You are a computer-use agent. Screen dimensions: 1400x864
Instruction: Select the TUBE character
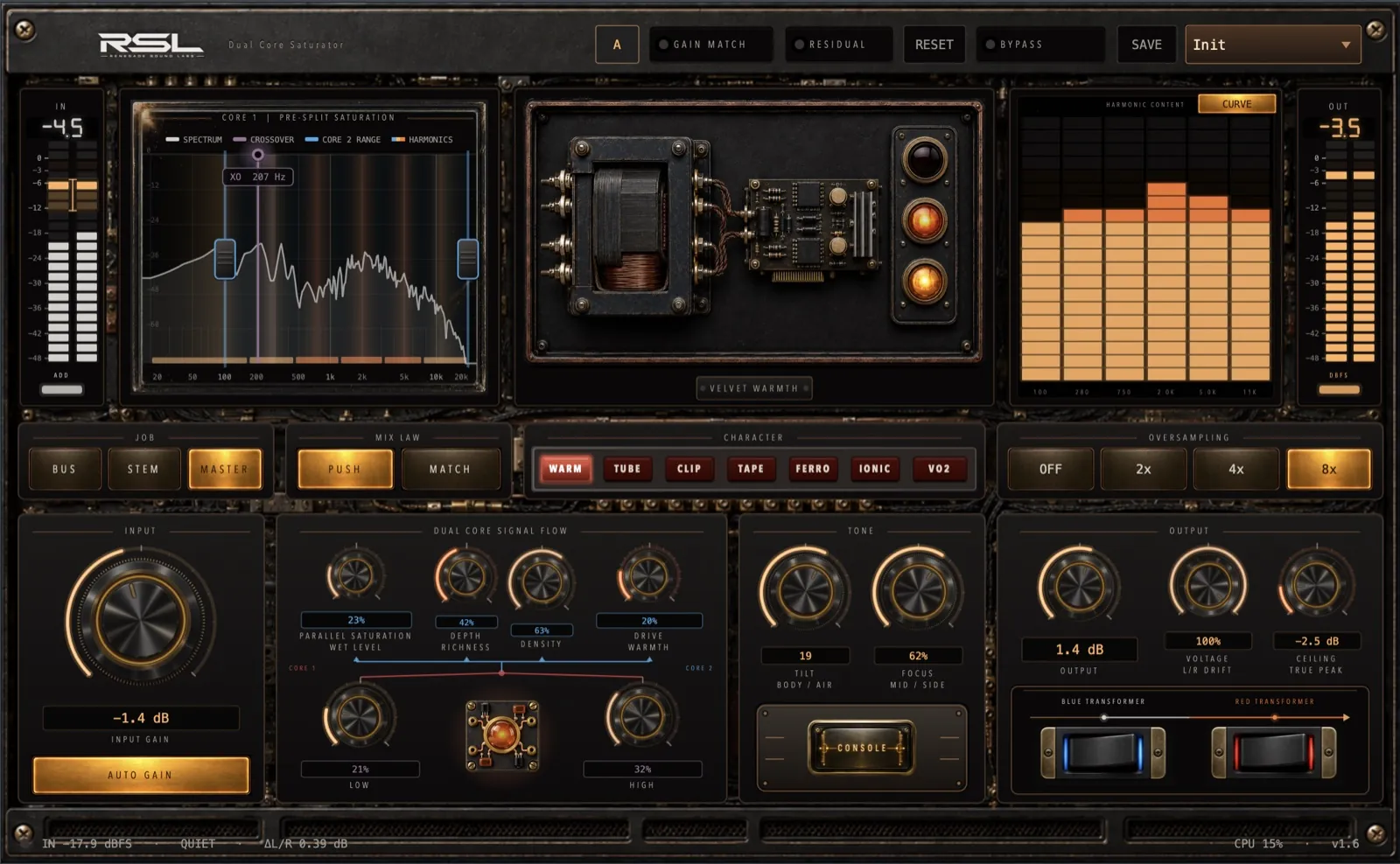627,469
